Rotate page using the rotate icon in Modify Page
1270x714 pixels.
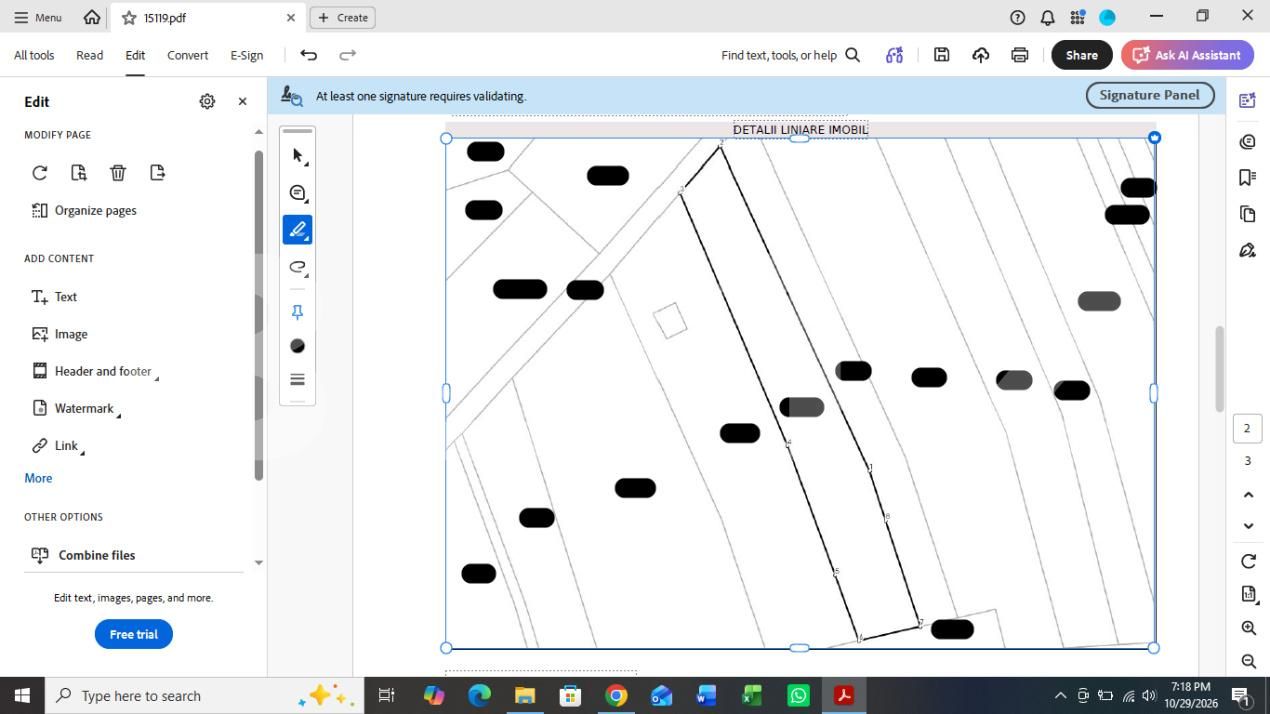pos(40,173)
